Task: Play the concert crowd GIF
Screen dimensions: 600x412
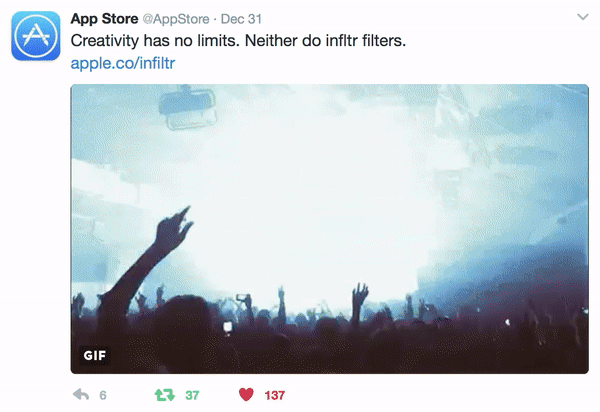Action: pos(329,229)
